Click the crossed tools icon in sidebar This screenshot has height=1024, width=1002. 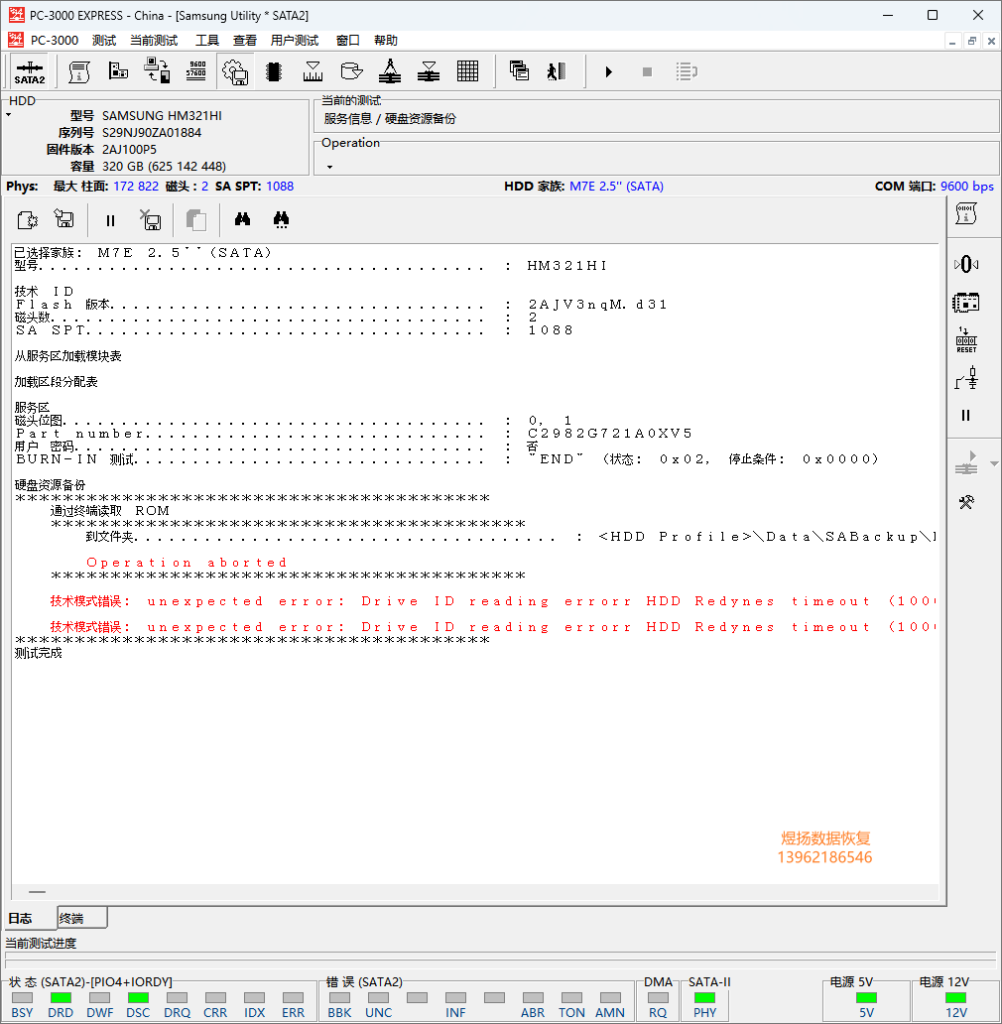pos(966,502)
